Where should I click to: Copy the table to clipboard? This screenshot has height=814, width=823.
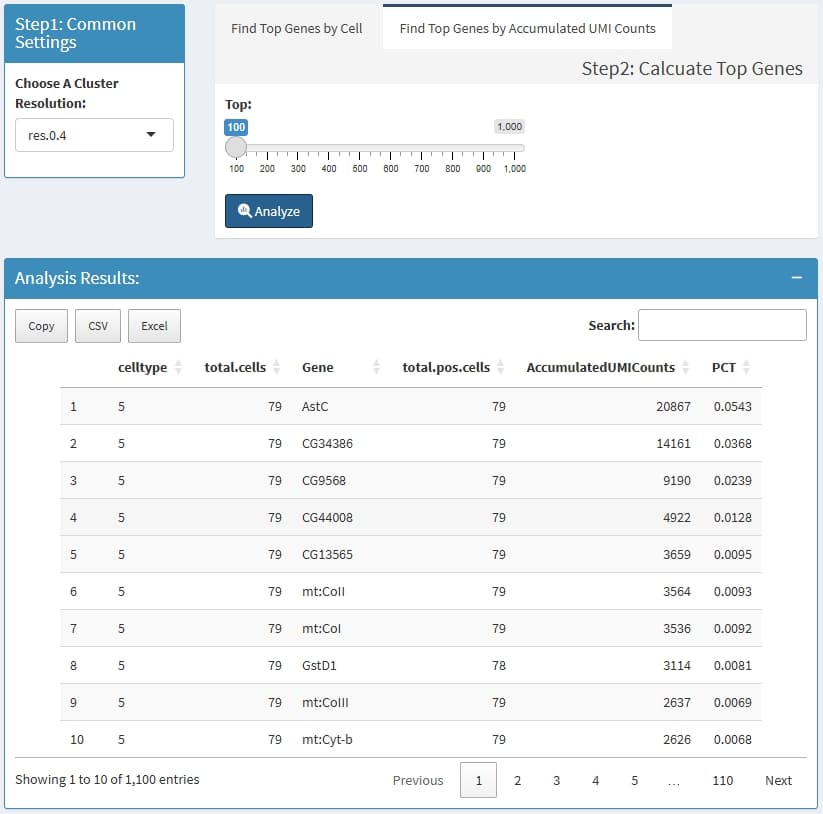pos(42,326)
